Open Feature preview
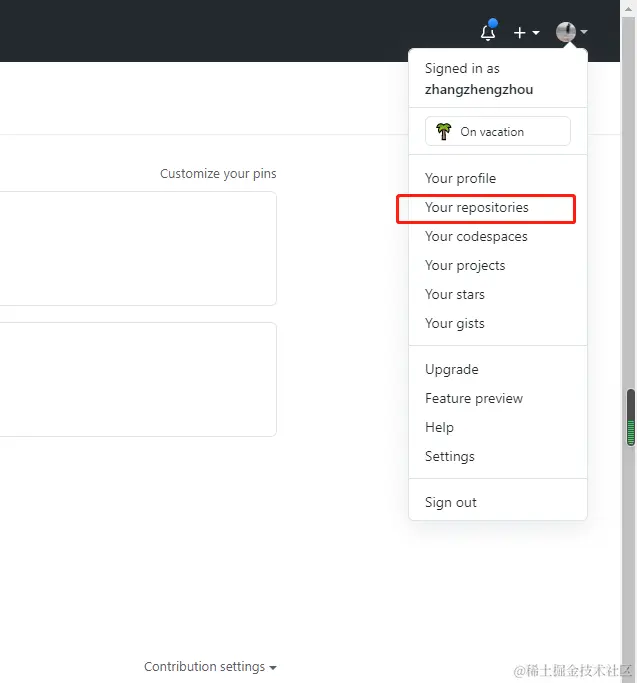 click(474, 398)
